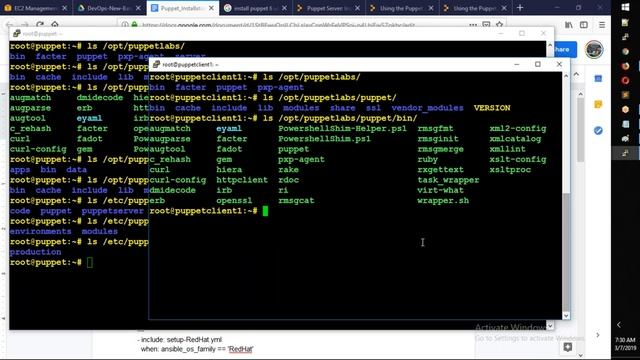Screen dimensions: 640x360
Task: Open the active PuTTY taskbar icon
Action: (625, 153)
